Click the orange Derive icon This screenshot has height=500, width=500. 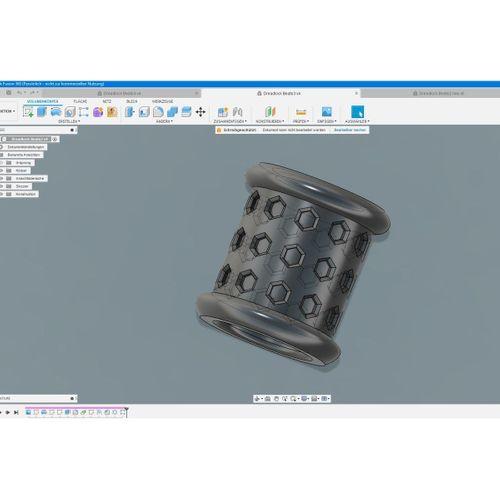(x=112, y=112)
